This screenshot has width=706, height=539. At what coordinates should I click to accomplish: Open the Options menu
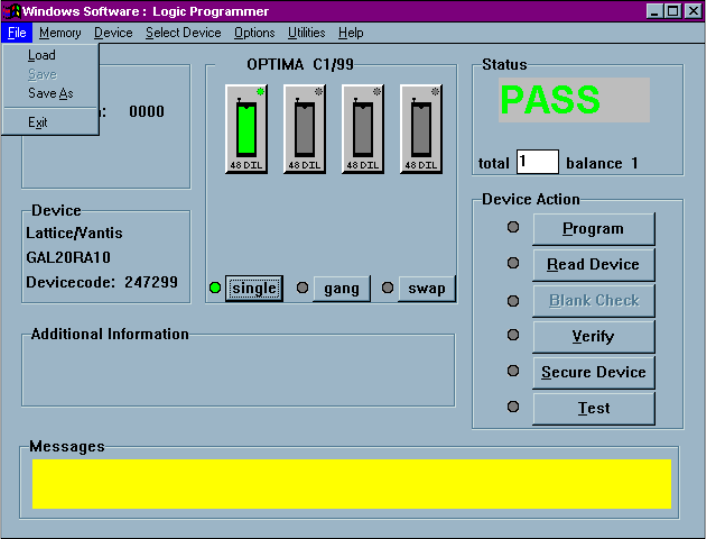pyautogui.click(x=254, y=33)
